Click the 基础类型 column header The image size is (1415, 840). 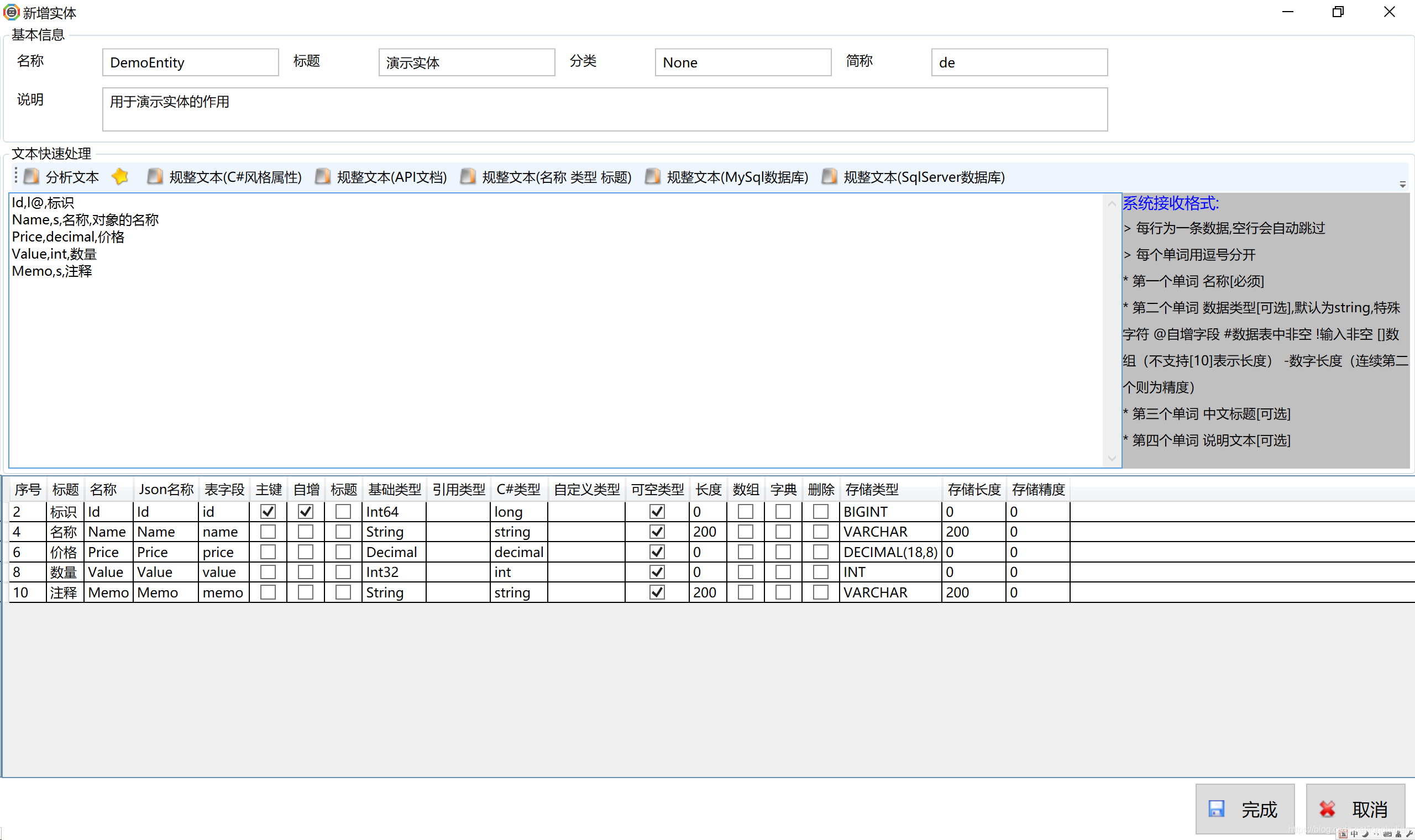394,489
